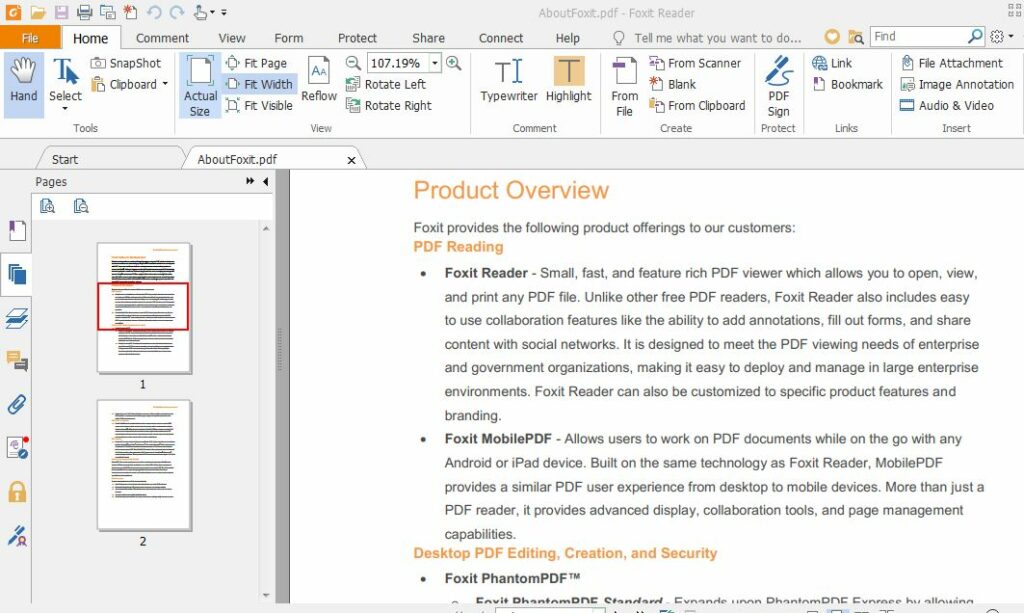Click the Find magnifier search icon

coord(975,37)
